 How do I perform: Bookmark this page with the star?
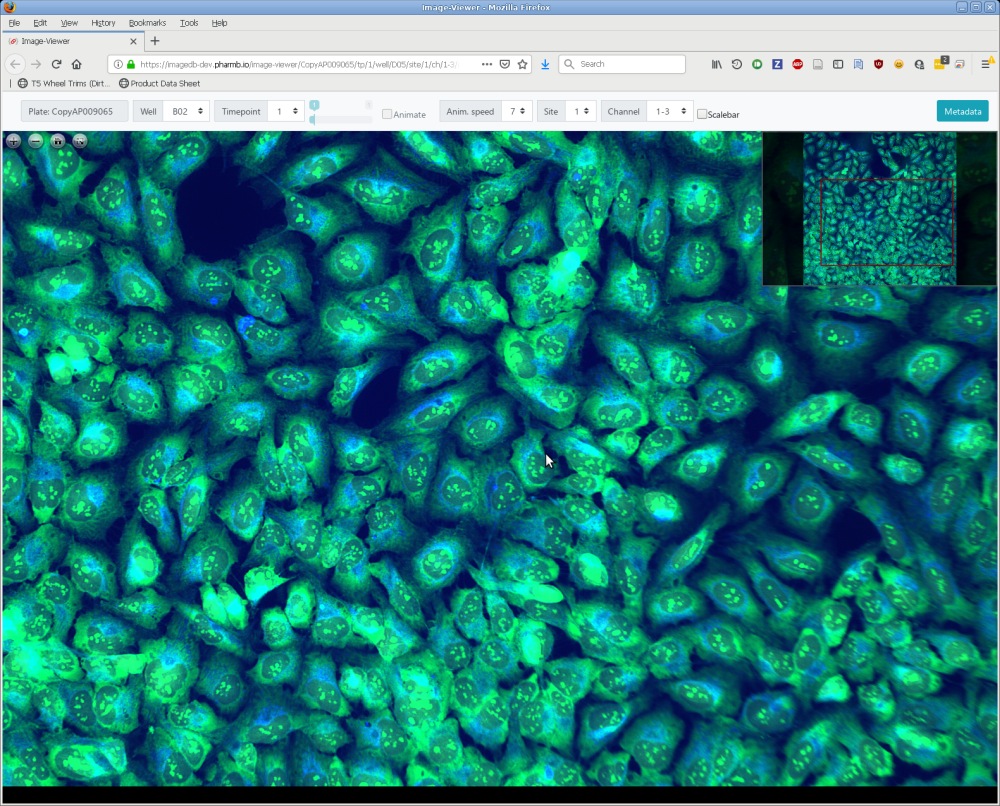pyautogui.click(x=522, y=64)
